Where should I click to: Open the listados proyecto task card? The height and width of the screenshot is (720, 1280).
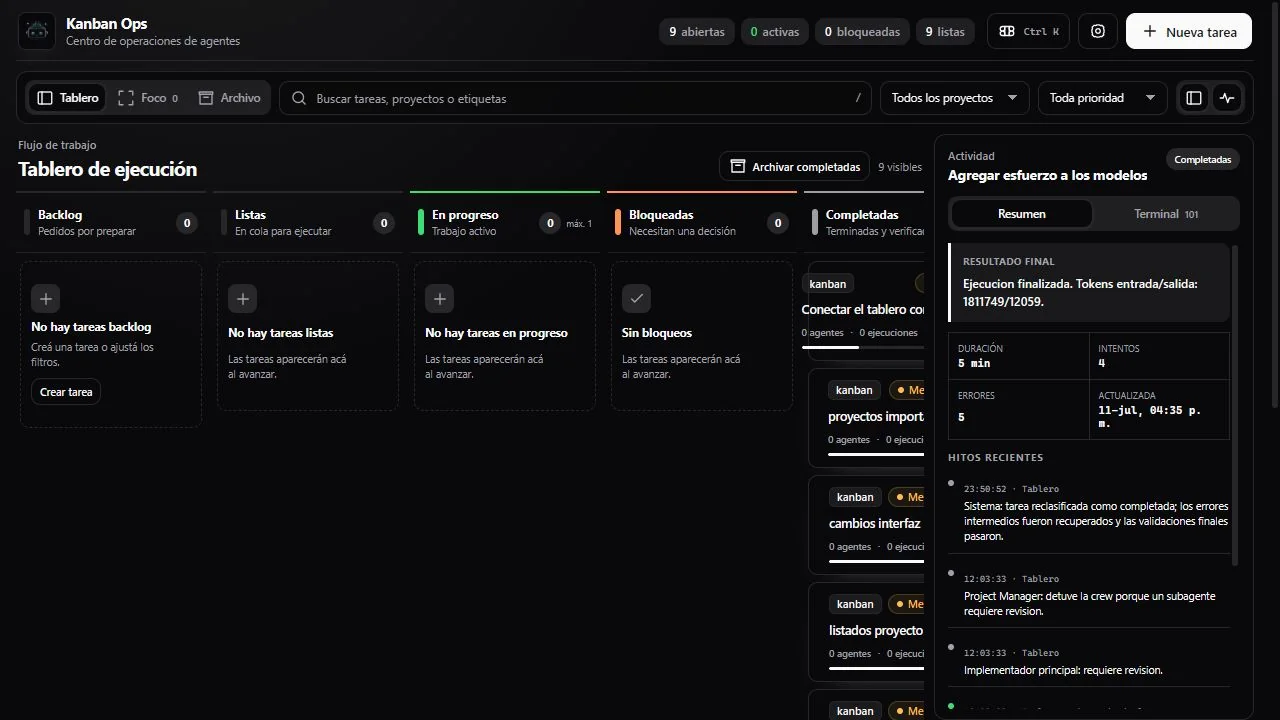(x=866, y=632)
